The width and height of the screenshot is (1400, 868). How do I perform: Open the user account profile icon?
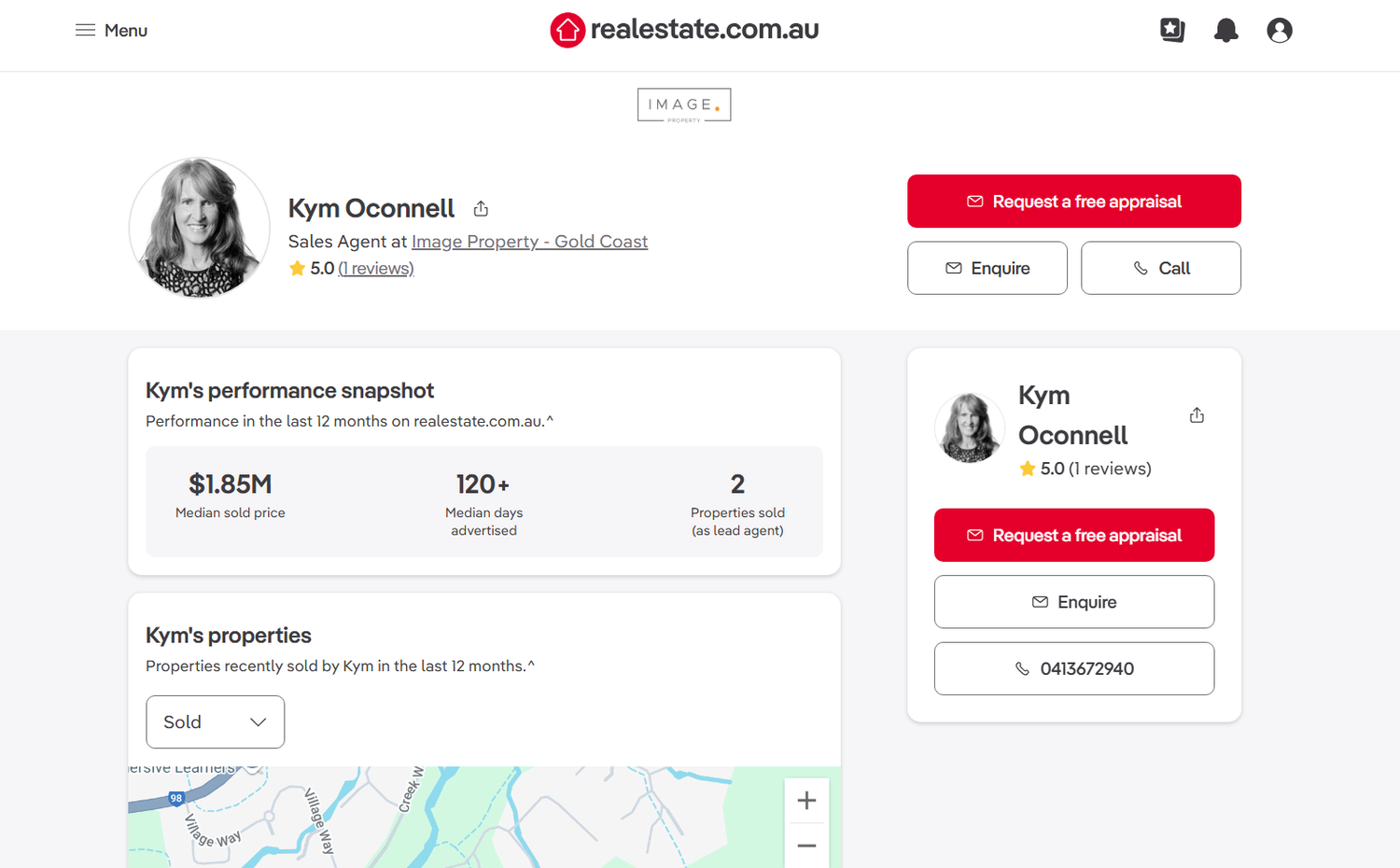pos(1279,30)
